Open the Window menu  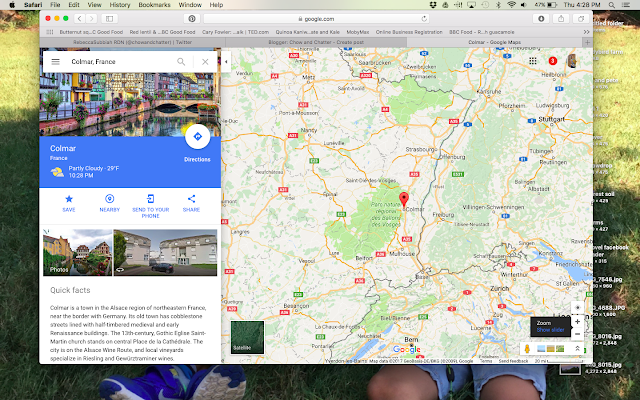tap(190, 5)
